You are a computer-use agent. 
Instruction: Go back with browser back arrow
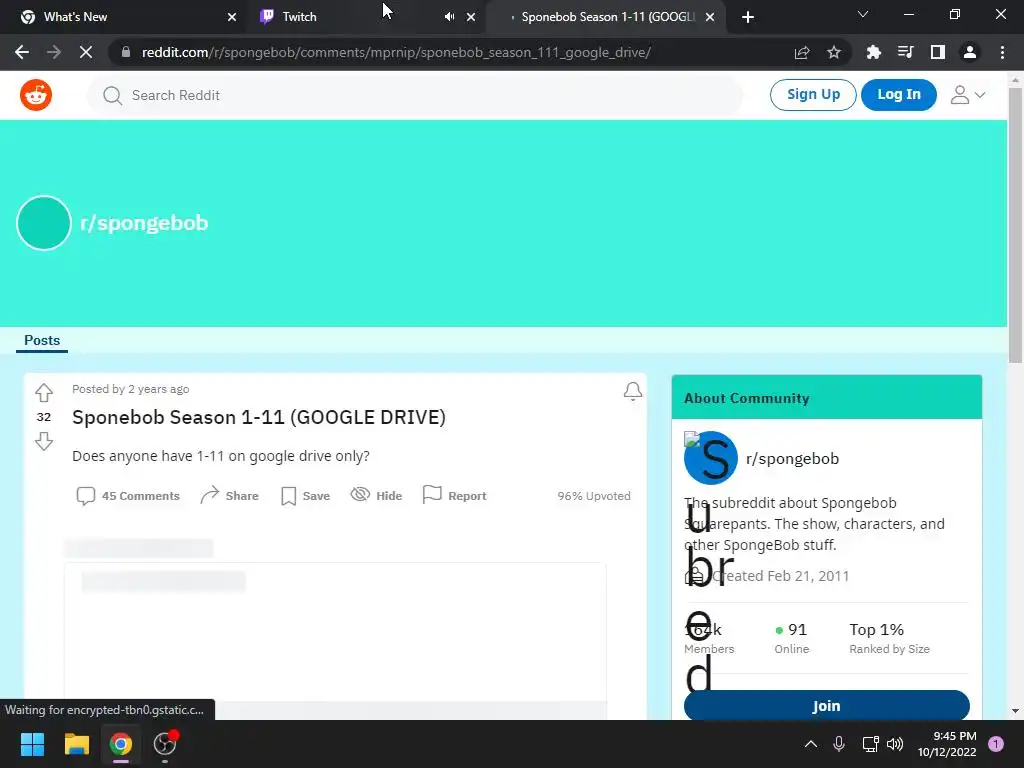[x=22, y=52]
